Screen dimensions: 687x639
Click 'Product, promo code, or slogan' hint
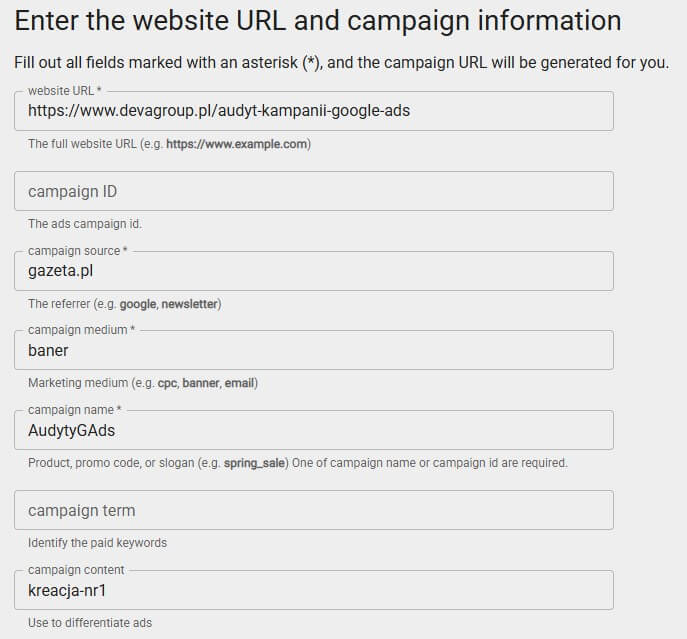(297, 463)
